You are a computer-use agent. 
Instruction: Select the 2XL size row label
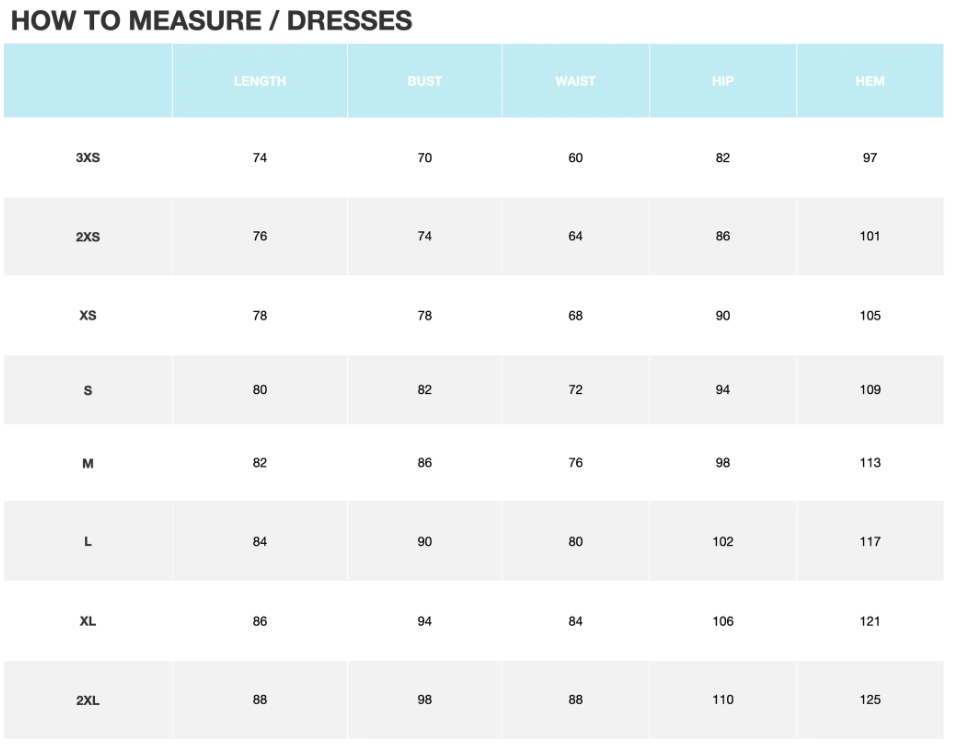pos(88,701)
